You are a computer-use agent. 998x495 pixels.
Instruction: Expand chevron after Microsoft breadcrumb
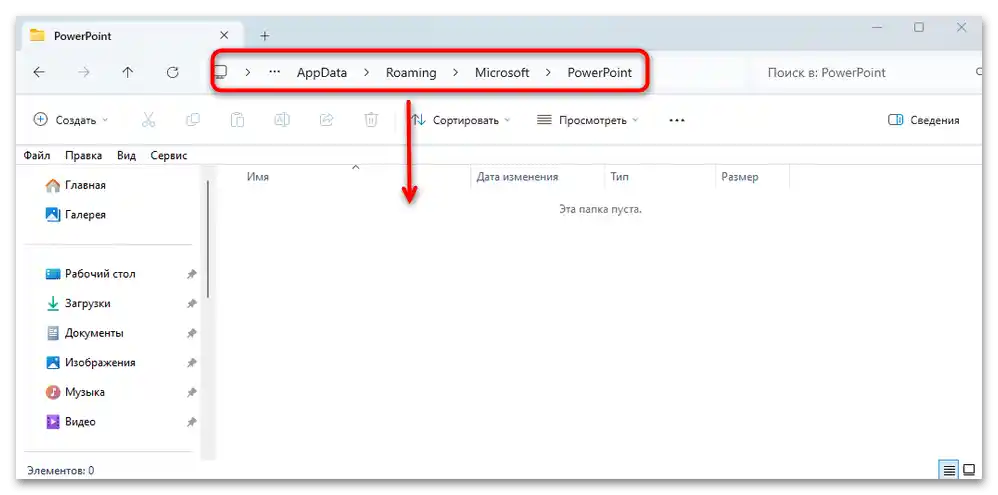[x=548, y=73]
